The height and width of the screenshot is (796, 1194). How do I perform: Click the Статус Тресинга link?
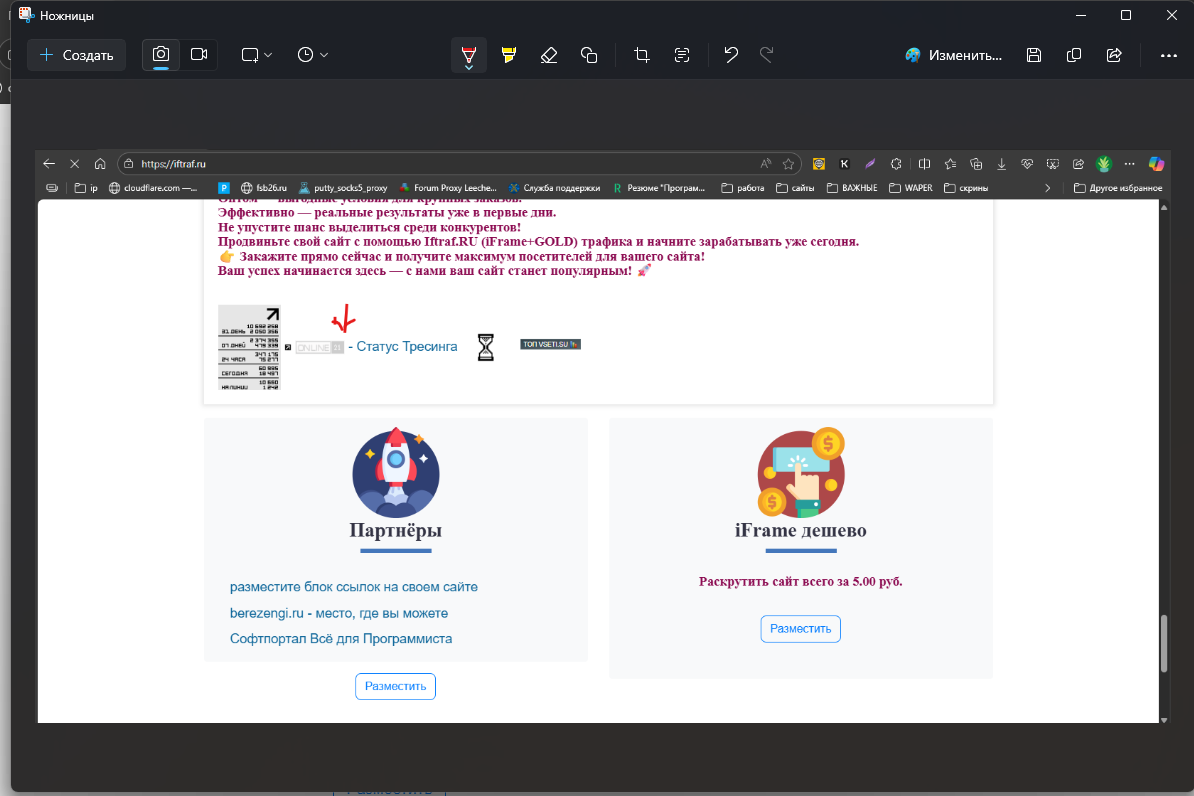coord(407,347)
